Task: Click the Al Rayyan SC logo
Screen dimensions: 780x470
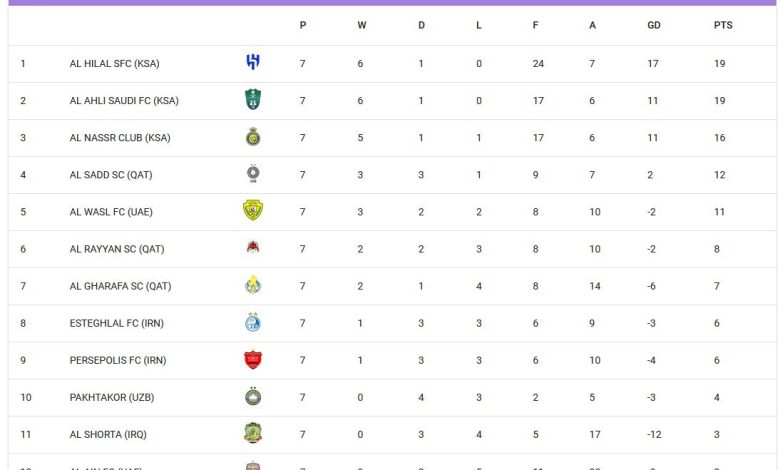Action: [253, 248]
